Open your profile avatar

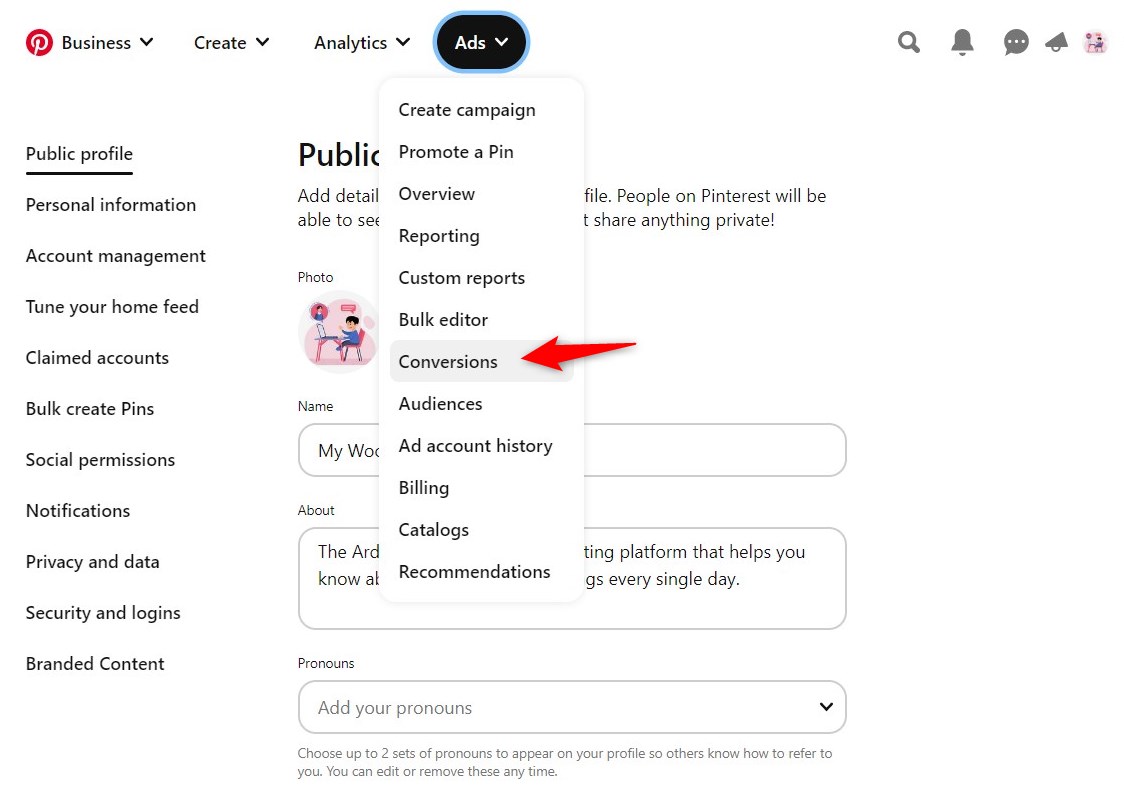[1095, 42]
